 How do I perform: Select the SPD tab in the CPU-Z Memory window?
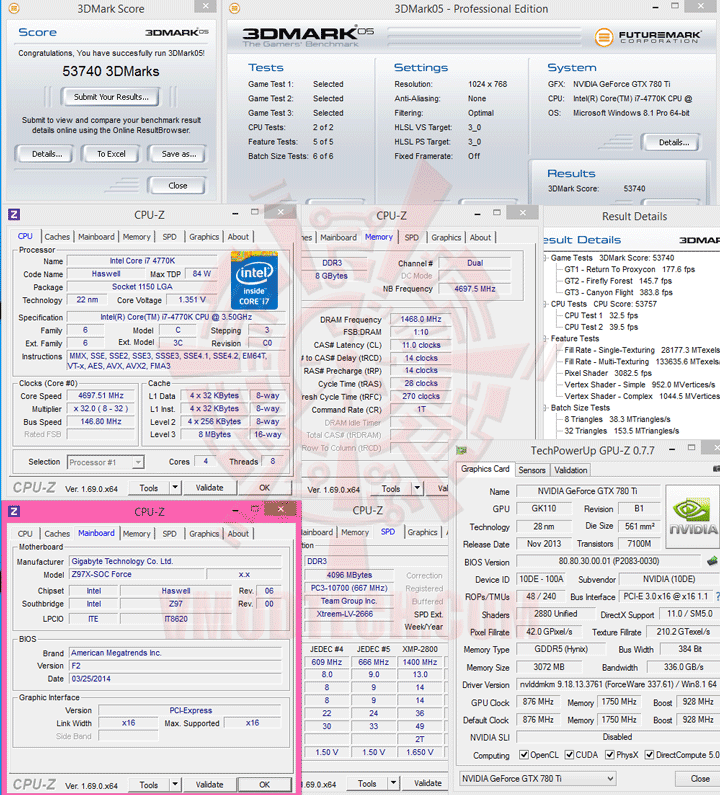pos(412,237)
